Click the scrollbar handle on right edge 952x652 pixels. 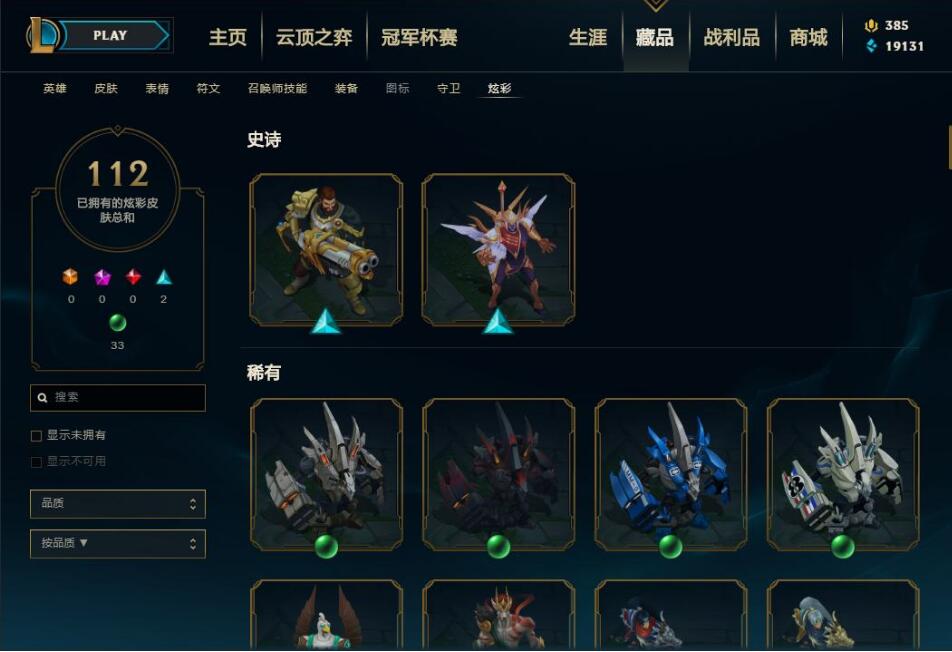(950, 148)
